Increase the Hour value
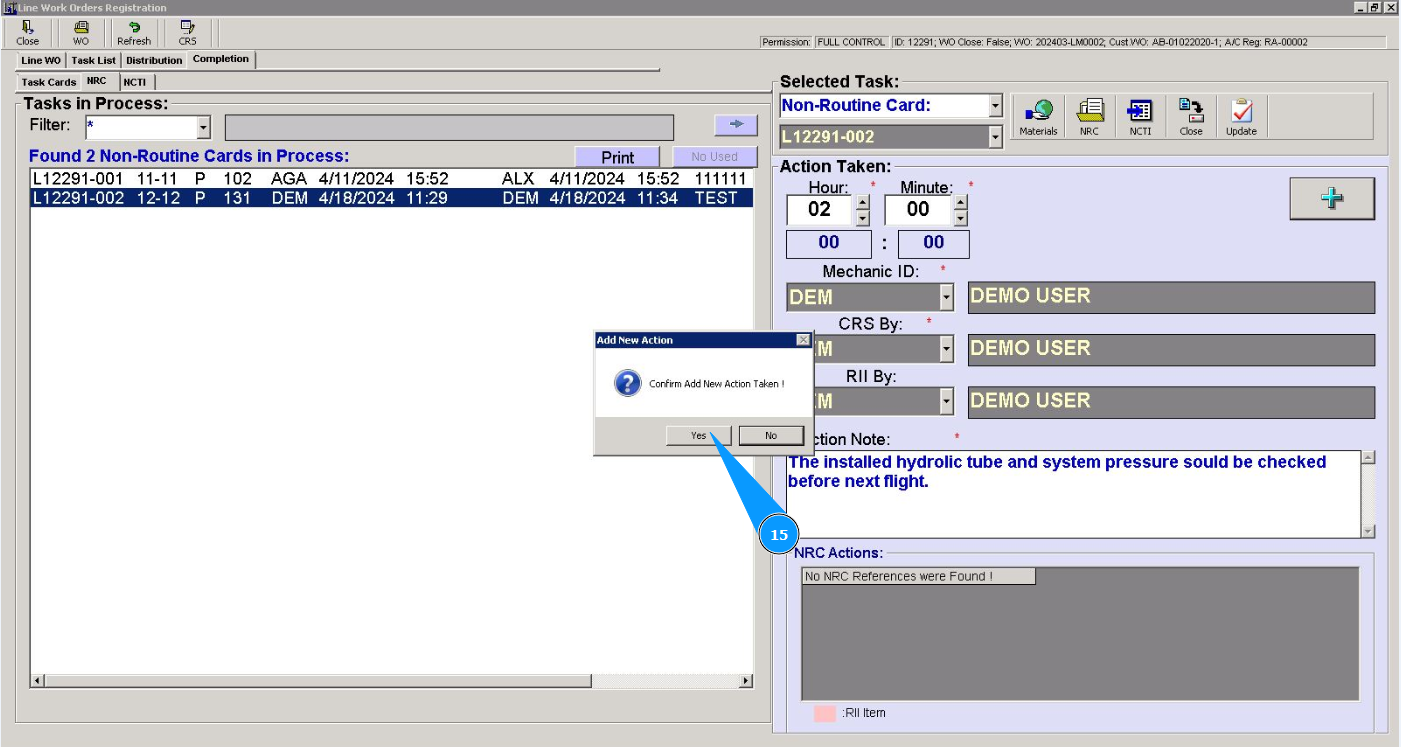1401x747 pixels. (863, 201)
